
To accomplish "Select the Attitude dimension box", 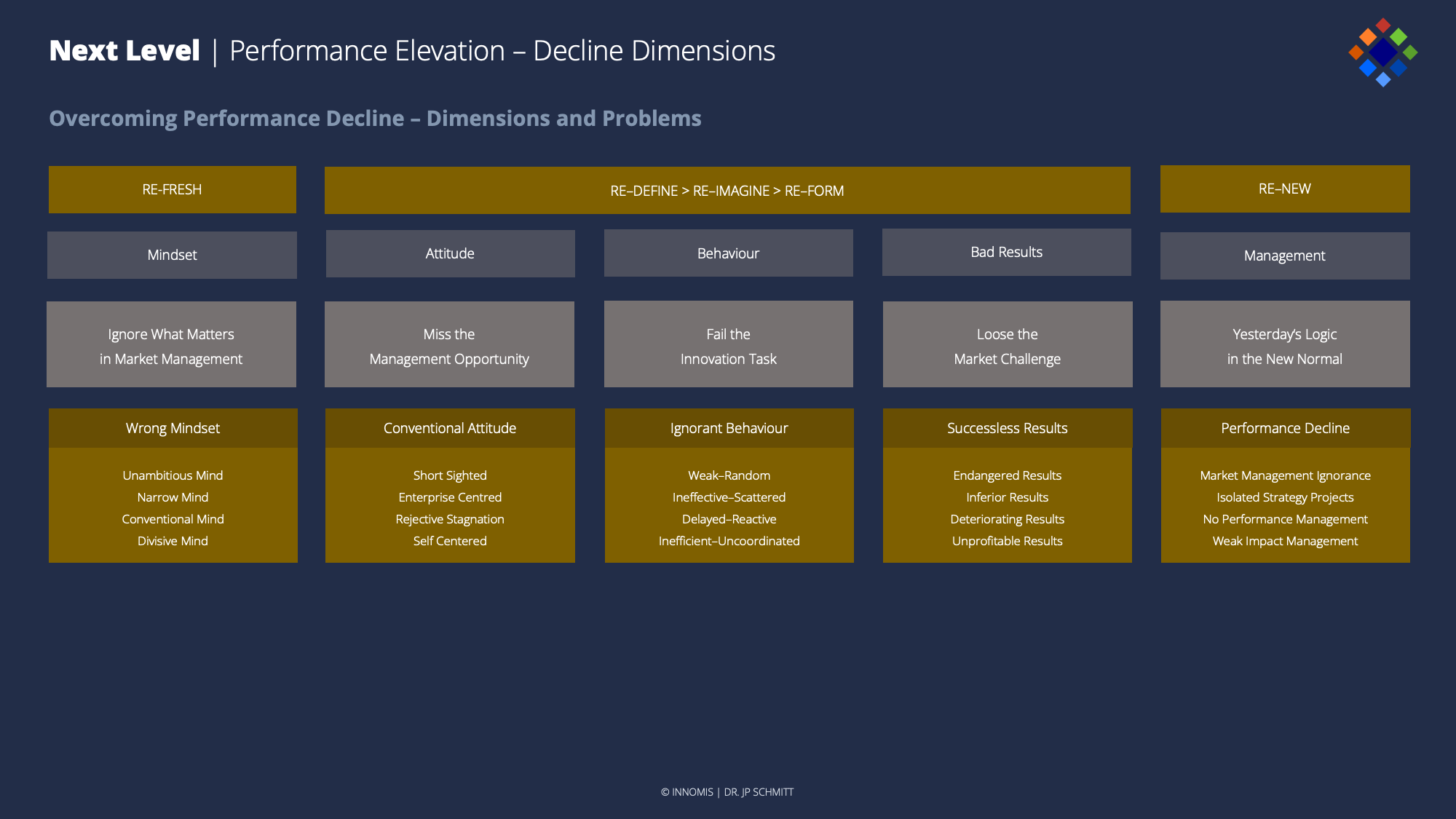I will point(450,253).
